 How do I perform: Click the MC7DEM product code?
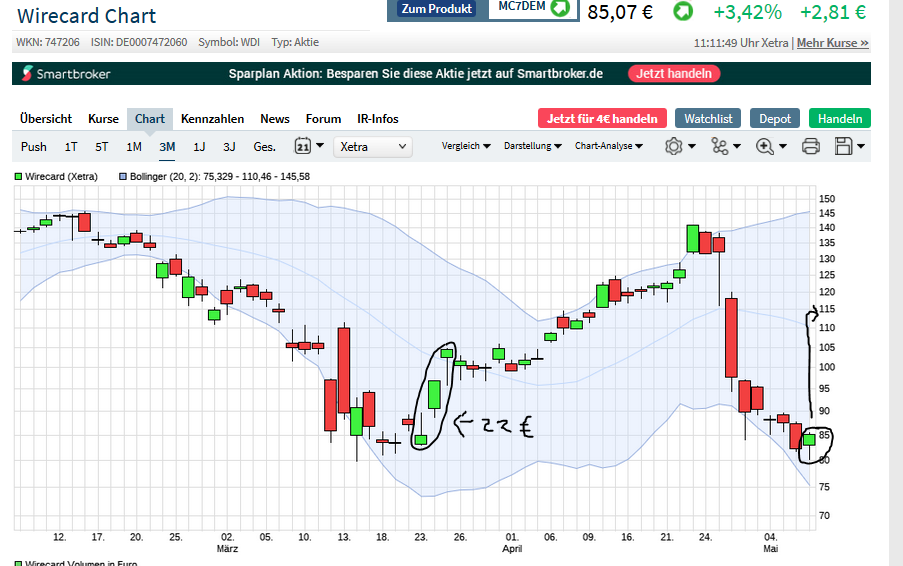point(522,6)
